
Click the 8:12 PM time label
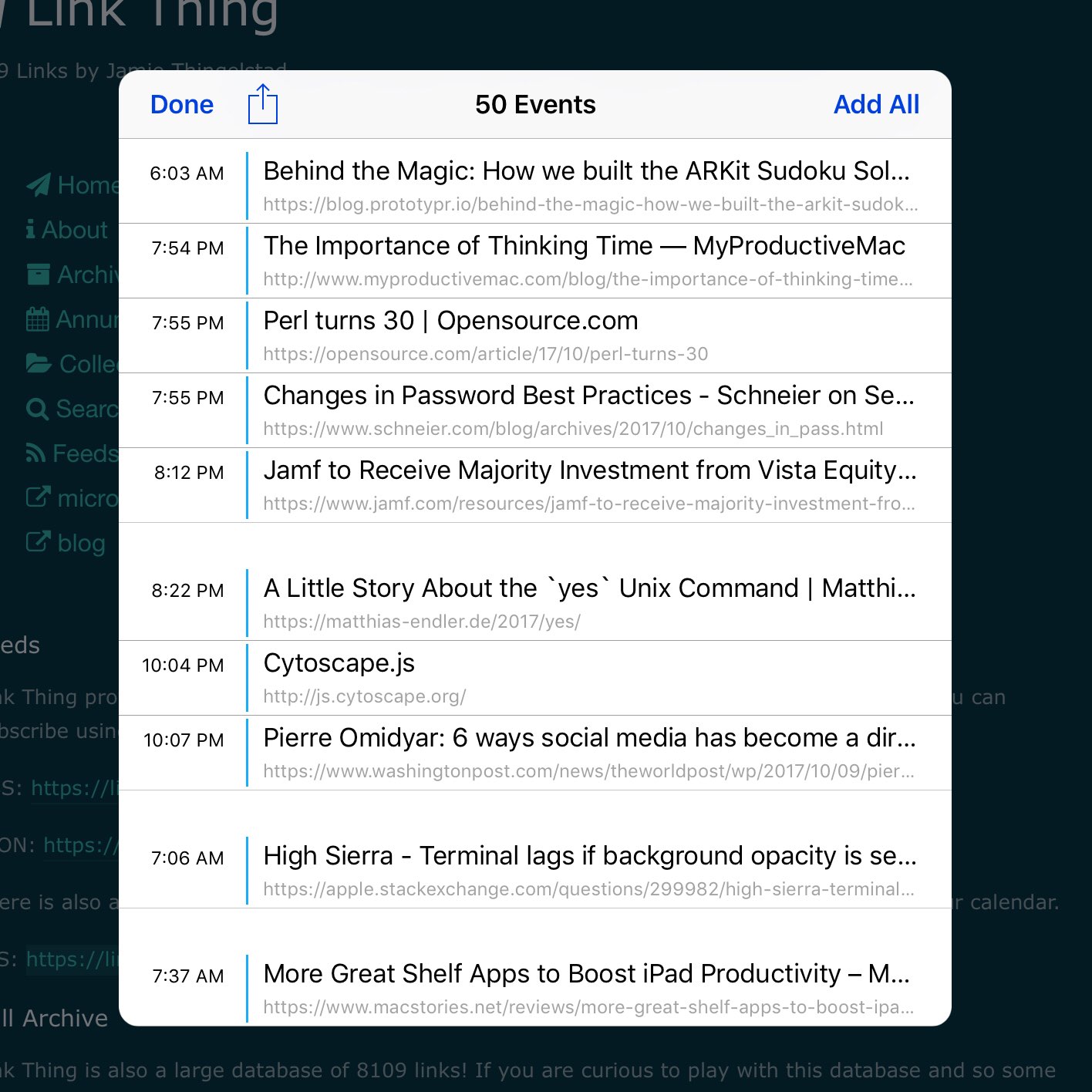pyautogui.click(x=189, y=473)
